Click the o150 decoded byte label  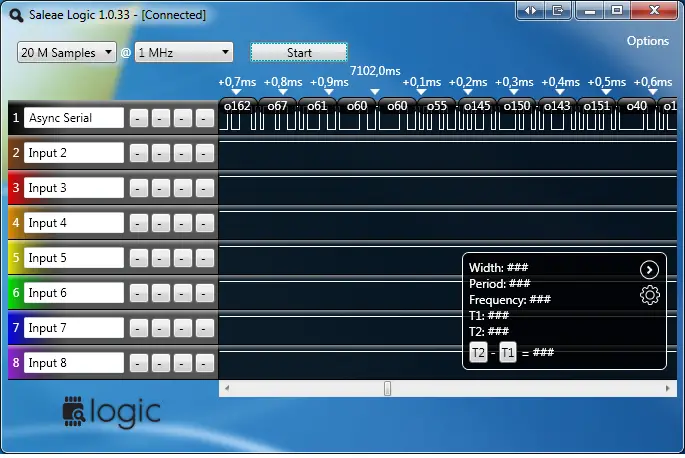coord(517,106)
